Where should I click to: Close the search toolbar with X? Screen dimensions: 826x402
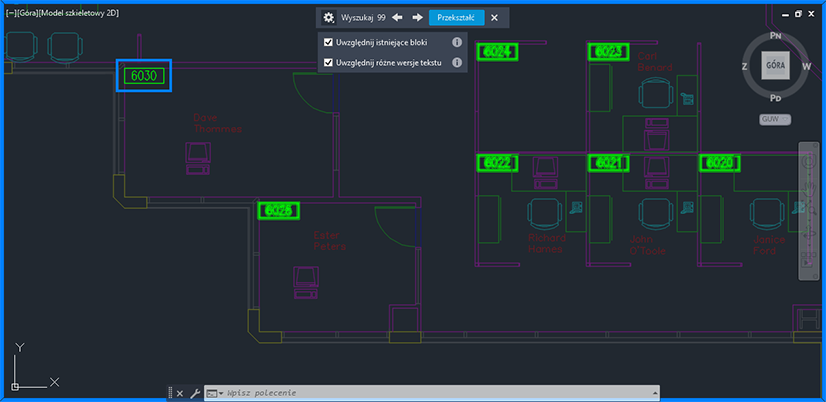pyautogui.click(x=494, y=18)
